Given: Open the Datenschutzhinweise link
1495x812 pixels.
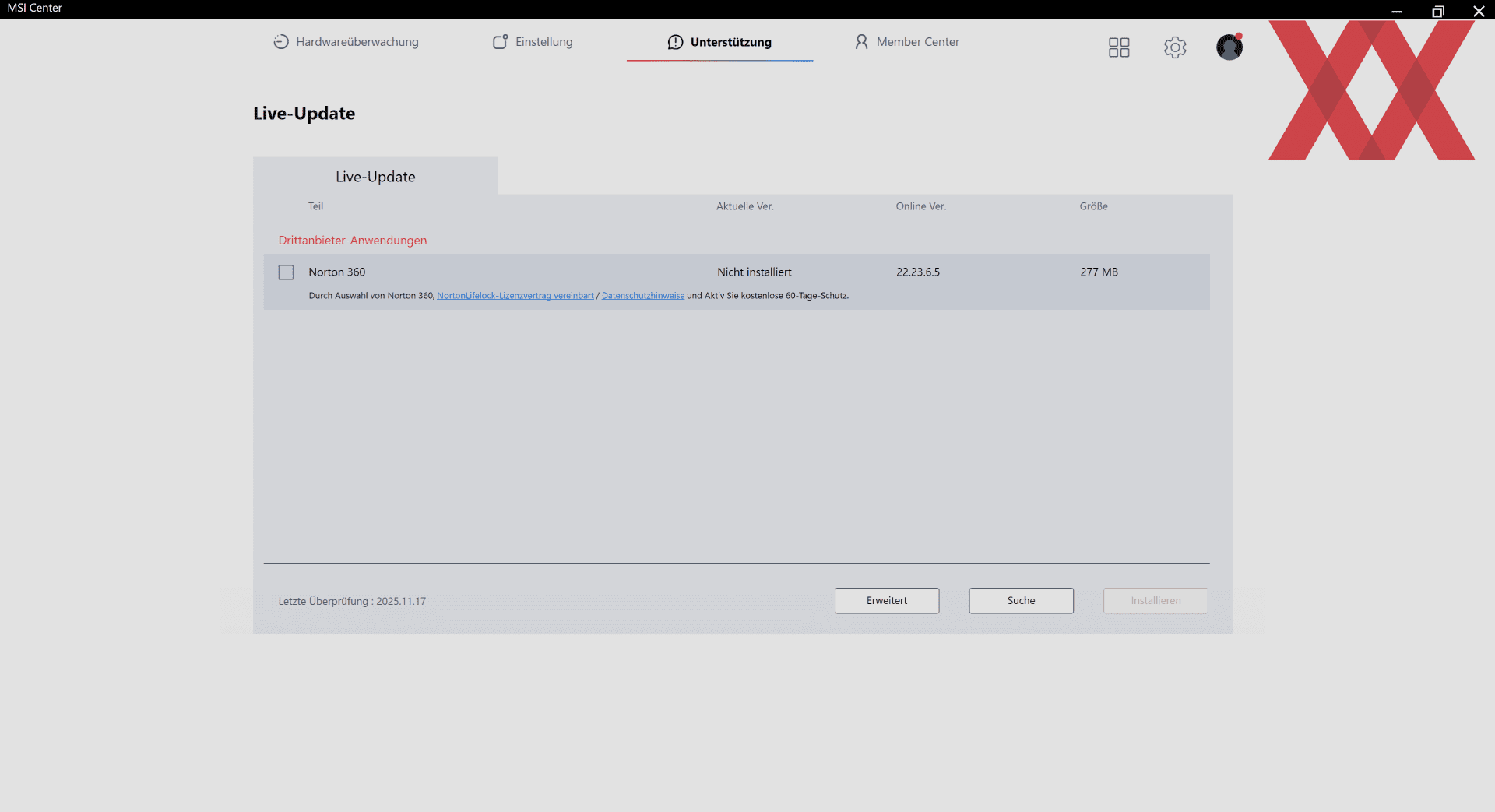Looking at the screenshot, I should tap(643, 296).
